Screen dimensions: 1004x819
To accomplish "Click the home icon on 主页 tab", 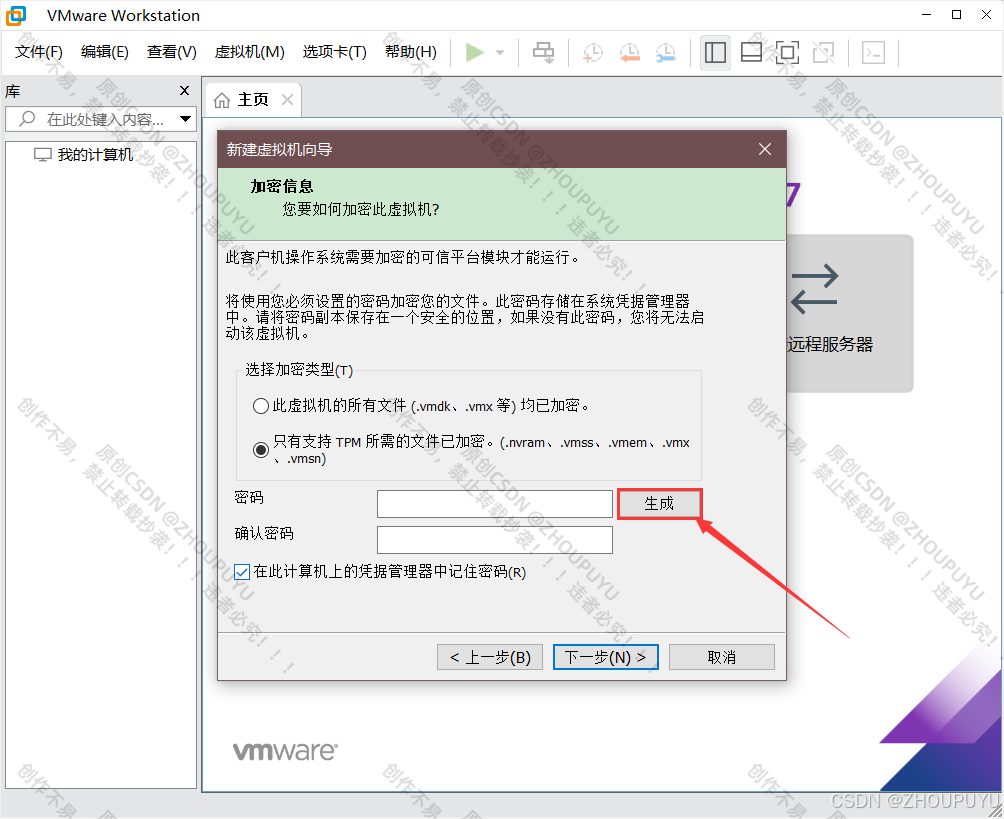I will point(222,101).
